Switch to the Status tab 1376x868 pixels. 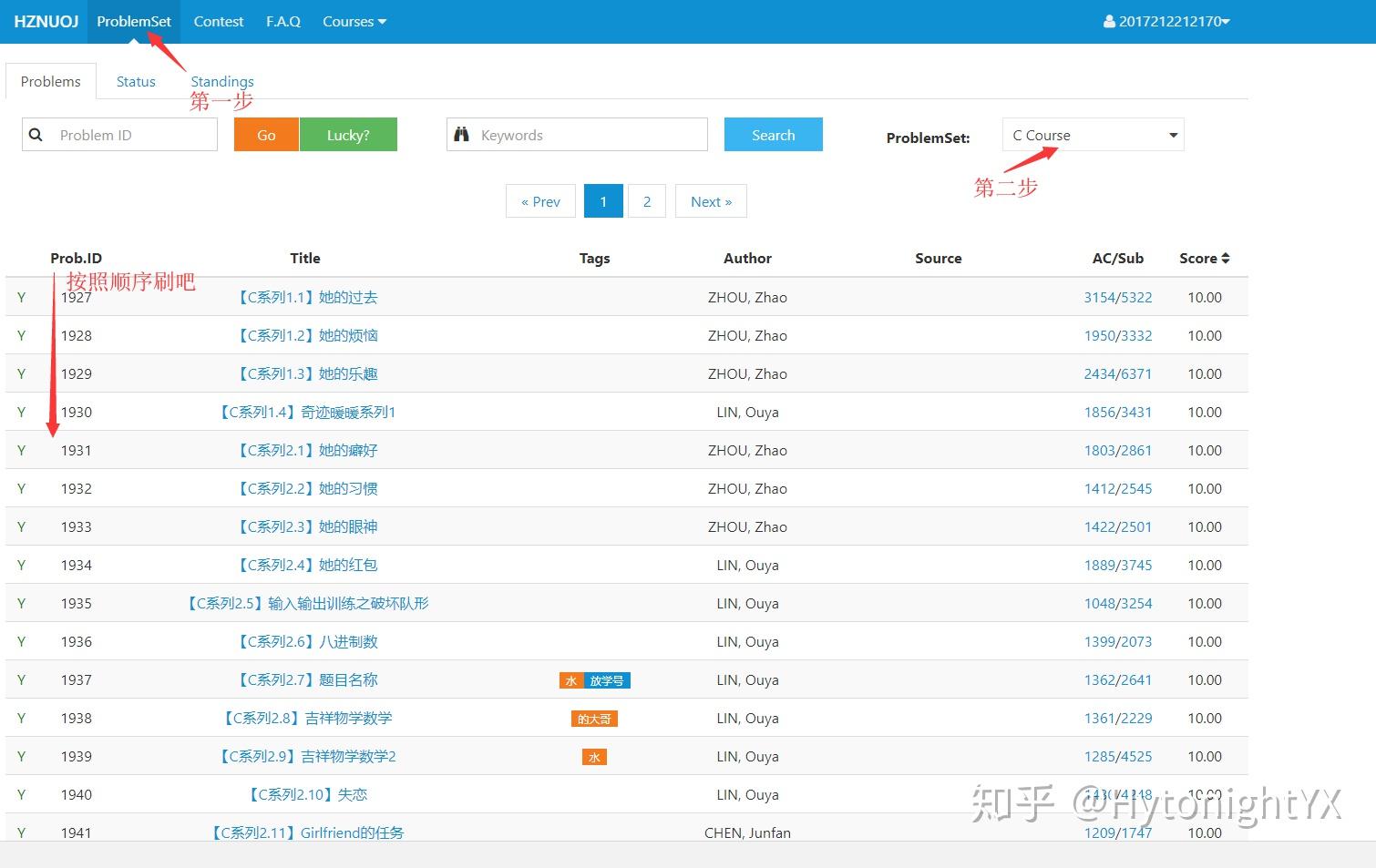coord(136,81)
